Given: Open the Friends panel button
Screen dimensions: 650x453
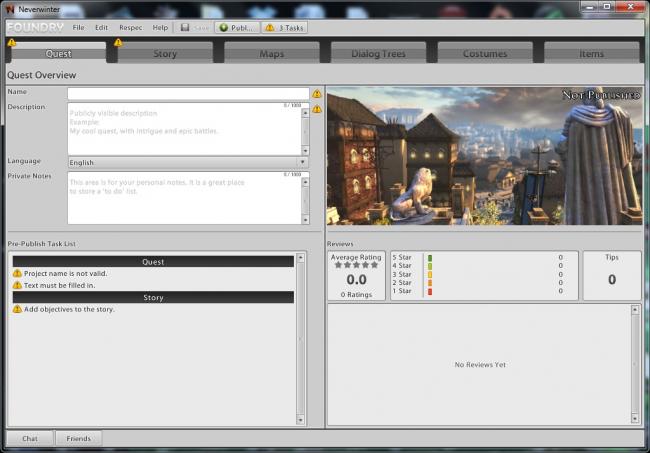Looking at the screenshot, I should (78, 438).
